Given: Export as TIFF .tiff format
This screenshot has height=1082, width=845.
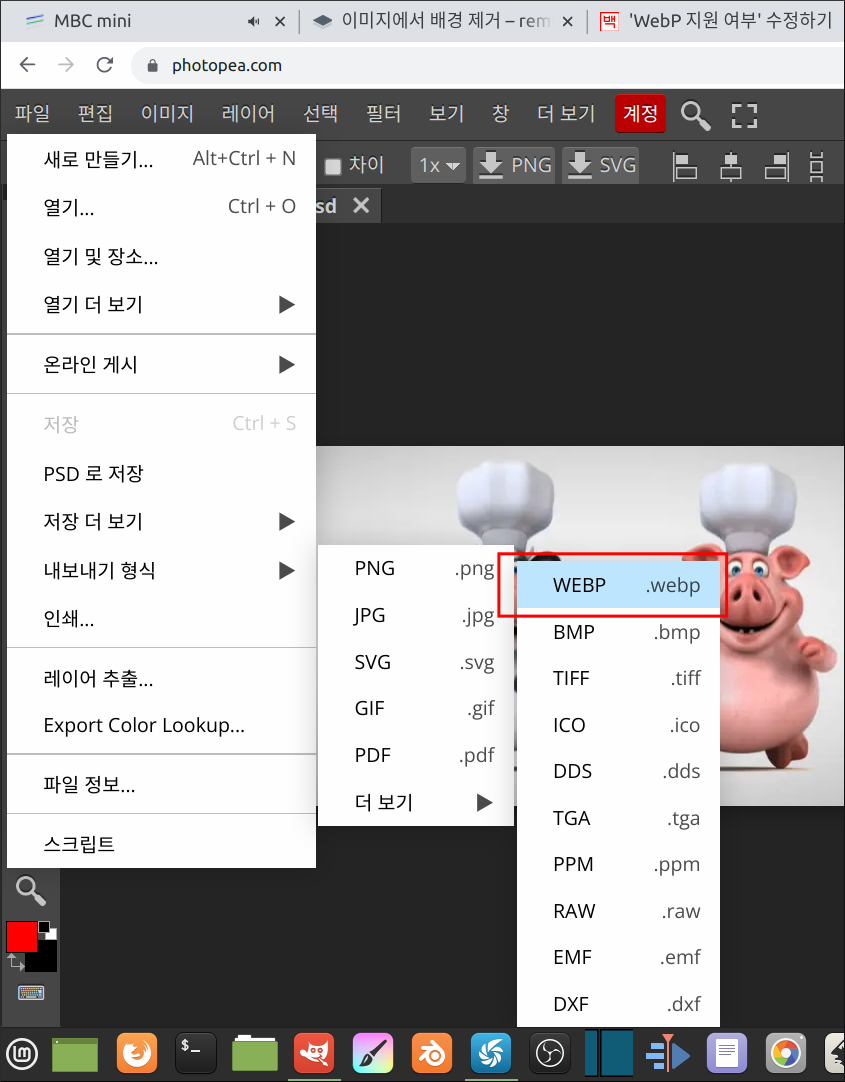Looking at the screenshot, I should click(618, 678).
